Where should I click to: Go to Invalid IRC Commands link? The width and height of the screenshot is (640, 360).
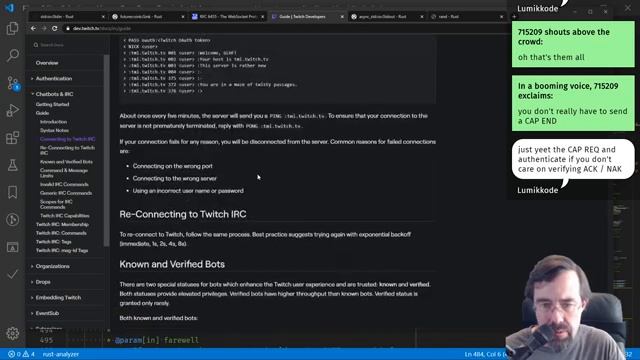click(x=64, y=184)
